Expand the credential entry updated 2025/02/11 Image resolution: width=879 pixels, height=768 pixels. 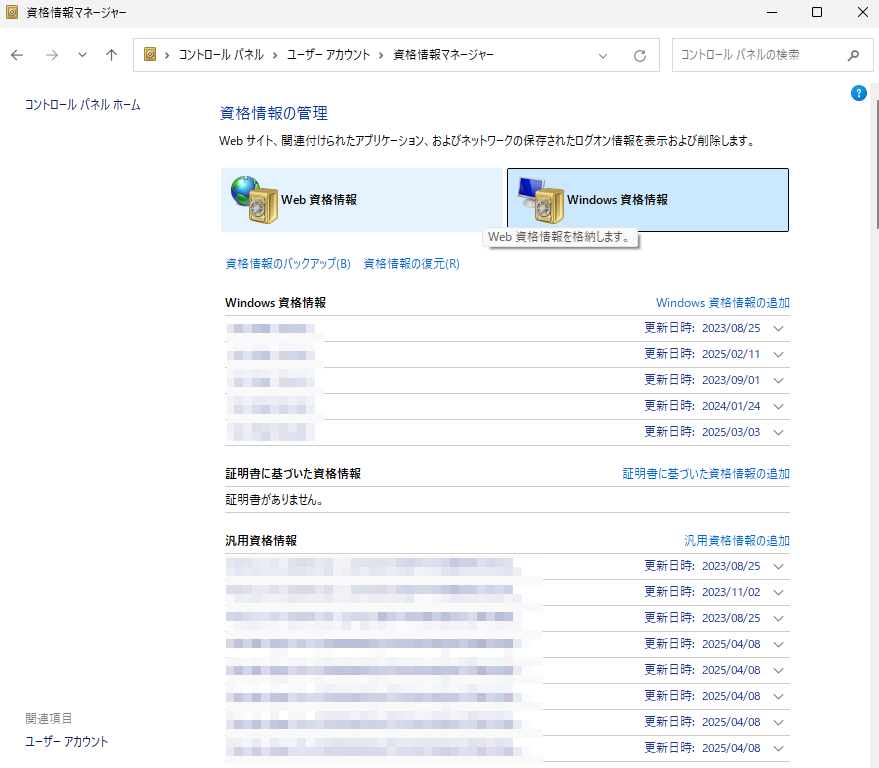pos(779,354)
